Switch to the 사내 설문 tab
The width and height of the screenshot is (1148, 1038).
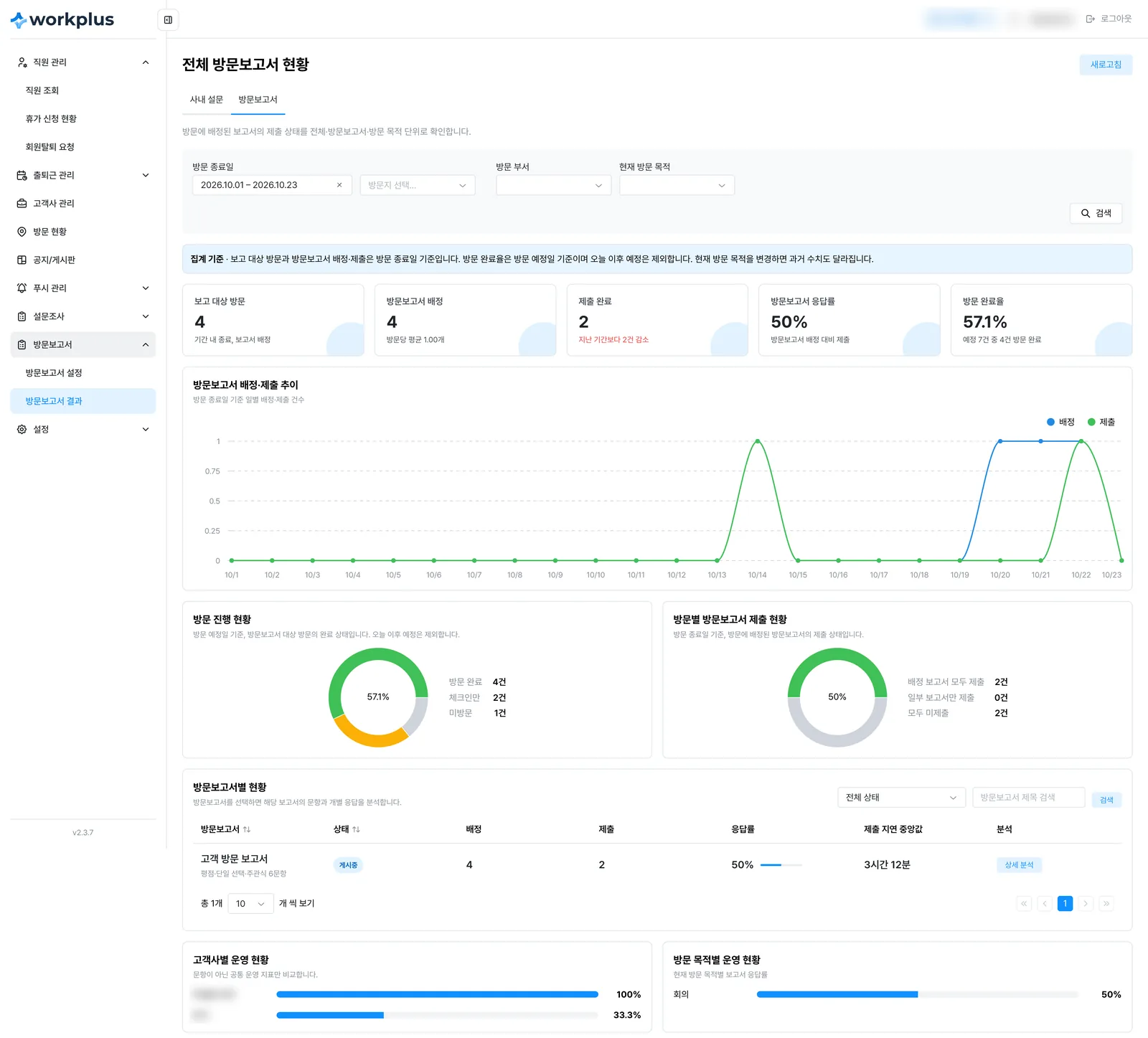[206, 100]
